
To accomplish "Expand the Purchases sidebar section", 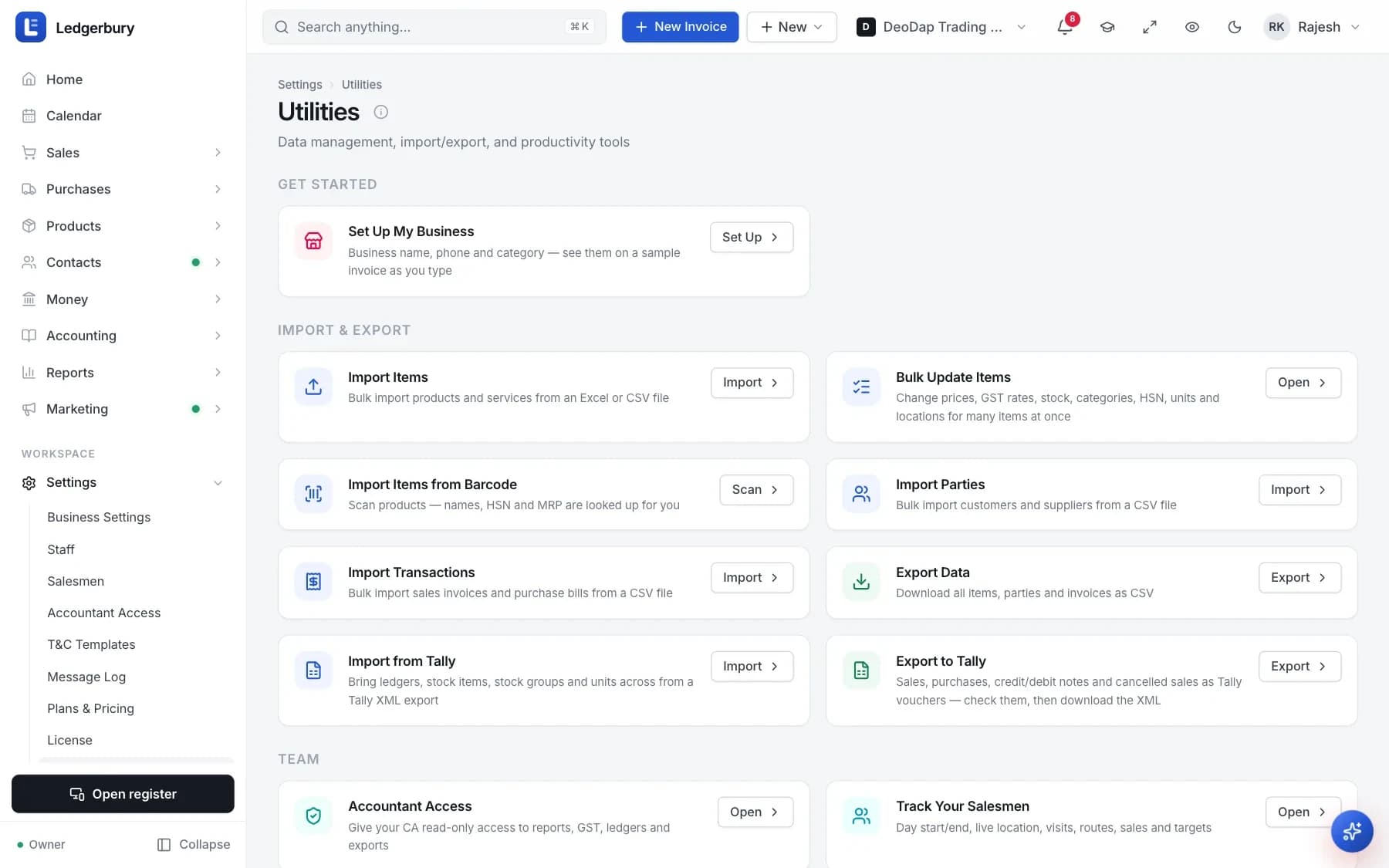I will click(123, 189).
